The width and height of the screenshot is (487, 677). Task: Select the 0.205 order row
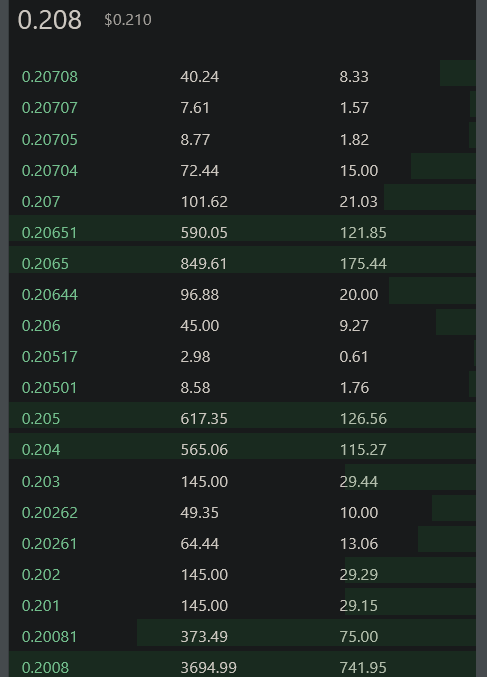pos(242,419)
